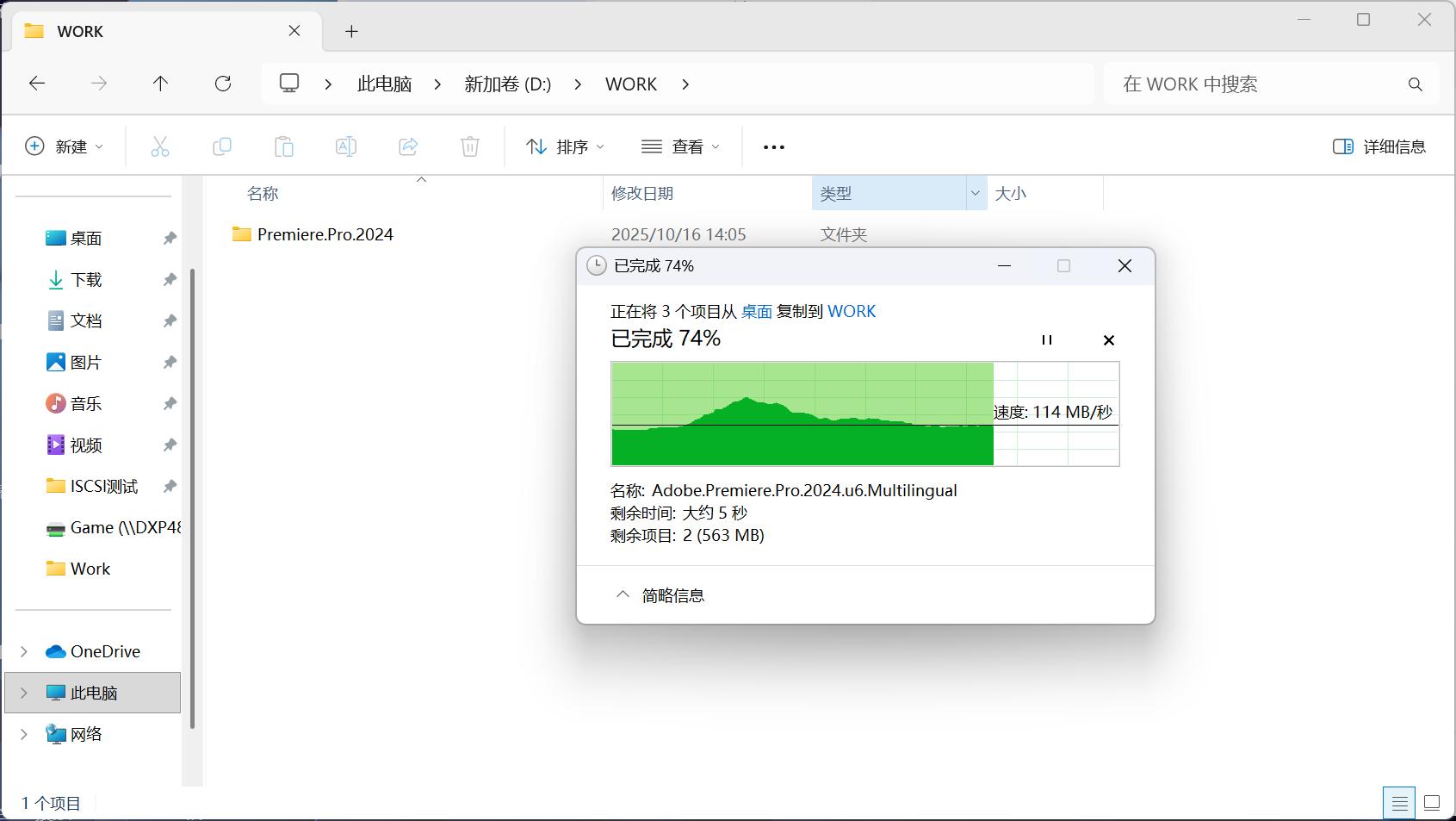Open the 排序 sort dropdown
The width and height of the screenshot is (1456, 821).
(x=565, y=146)
